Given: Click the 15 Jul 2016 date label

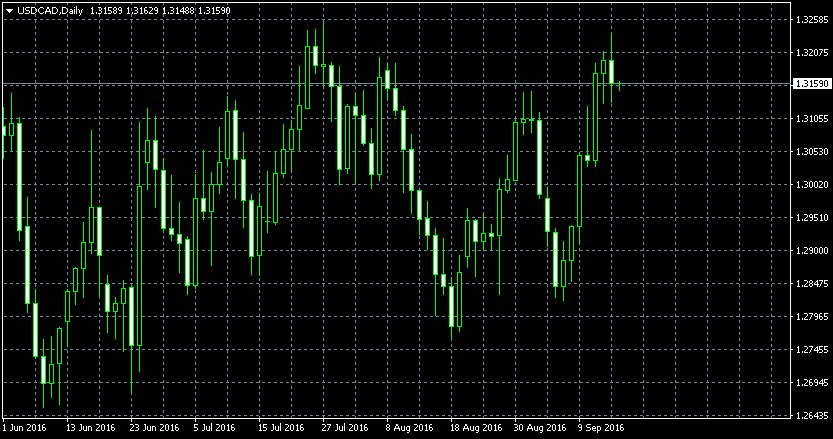Looking at the screenshot, I should pyautogui.click(x=281, y=427).
